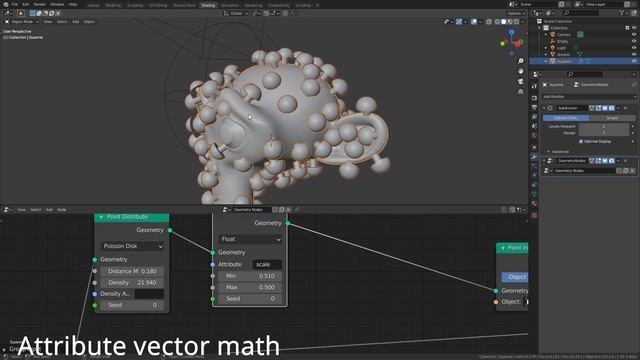Viewport: 640px width, 360px height.
Task: Switch to the Layout workspace tab
Action: [93, 5]
